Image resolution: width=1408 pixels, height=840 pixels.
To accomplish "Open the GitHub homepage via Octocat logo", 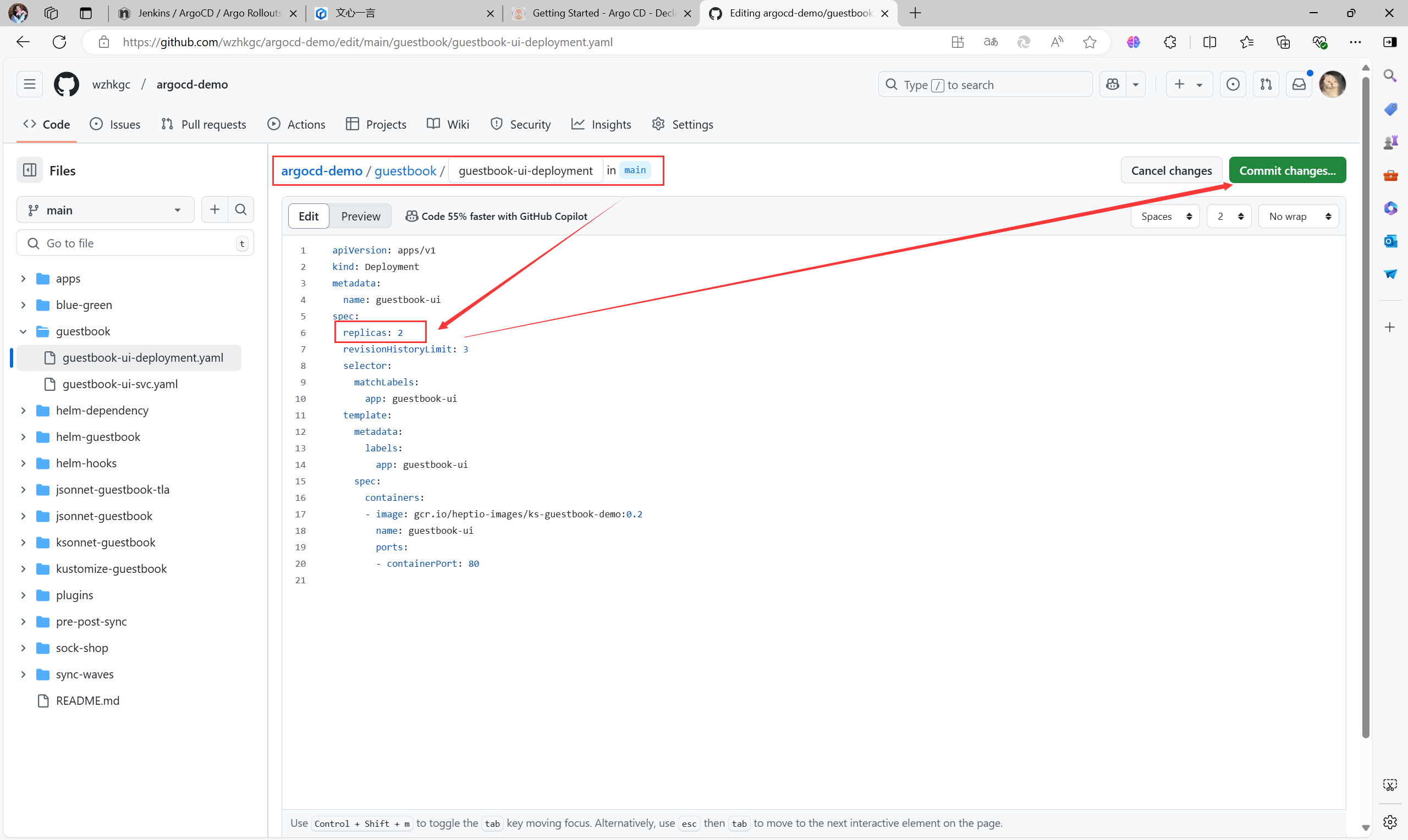I will [66, 84].
